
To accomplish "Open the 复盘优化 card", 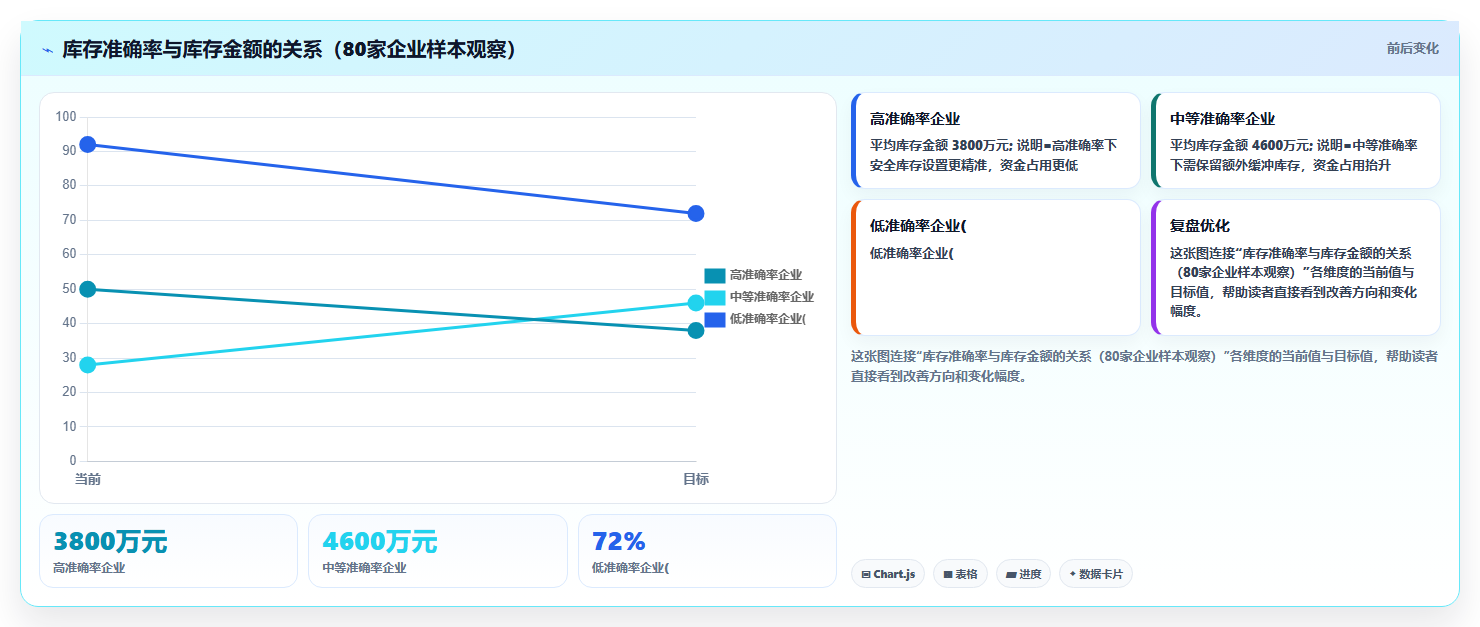I will click(1296, 268).
